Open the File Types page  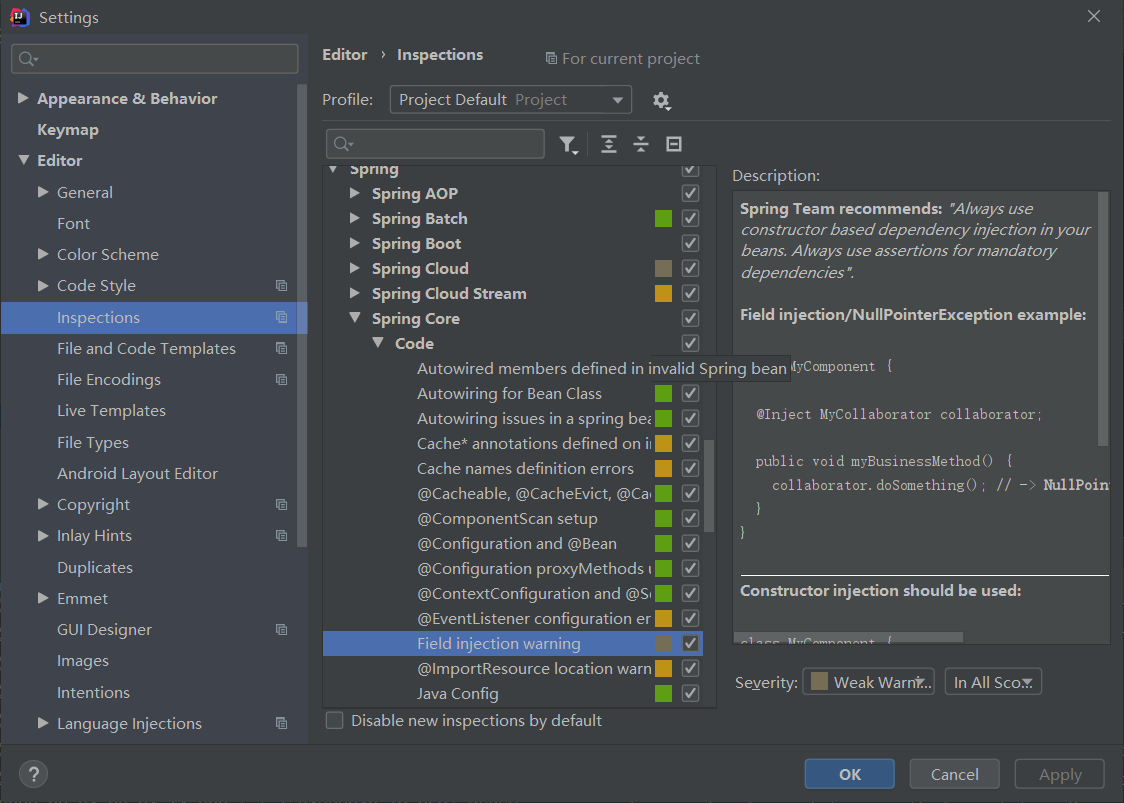[x=92, y=443]
